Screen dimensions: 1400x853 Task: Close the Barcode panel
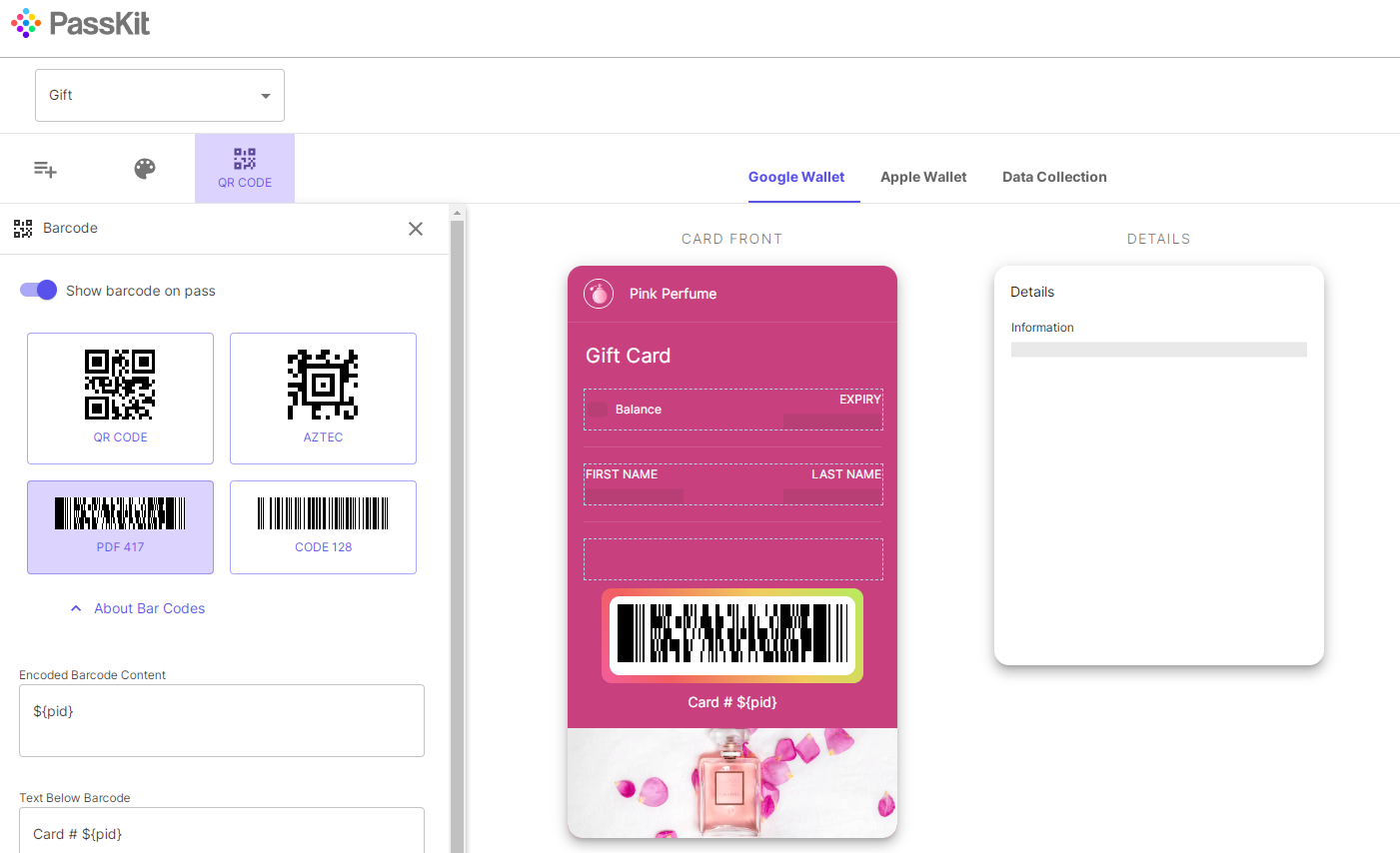[416, 229]
